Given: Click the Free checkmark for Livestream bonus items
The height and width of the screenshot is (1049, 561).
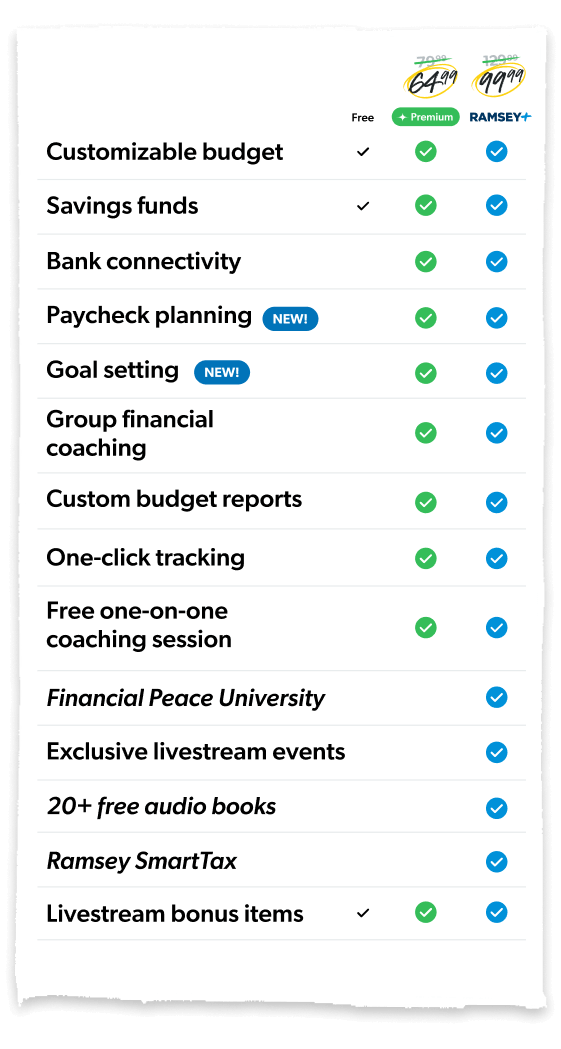Looking at the screenshot, I should click(363, 913).
